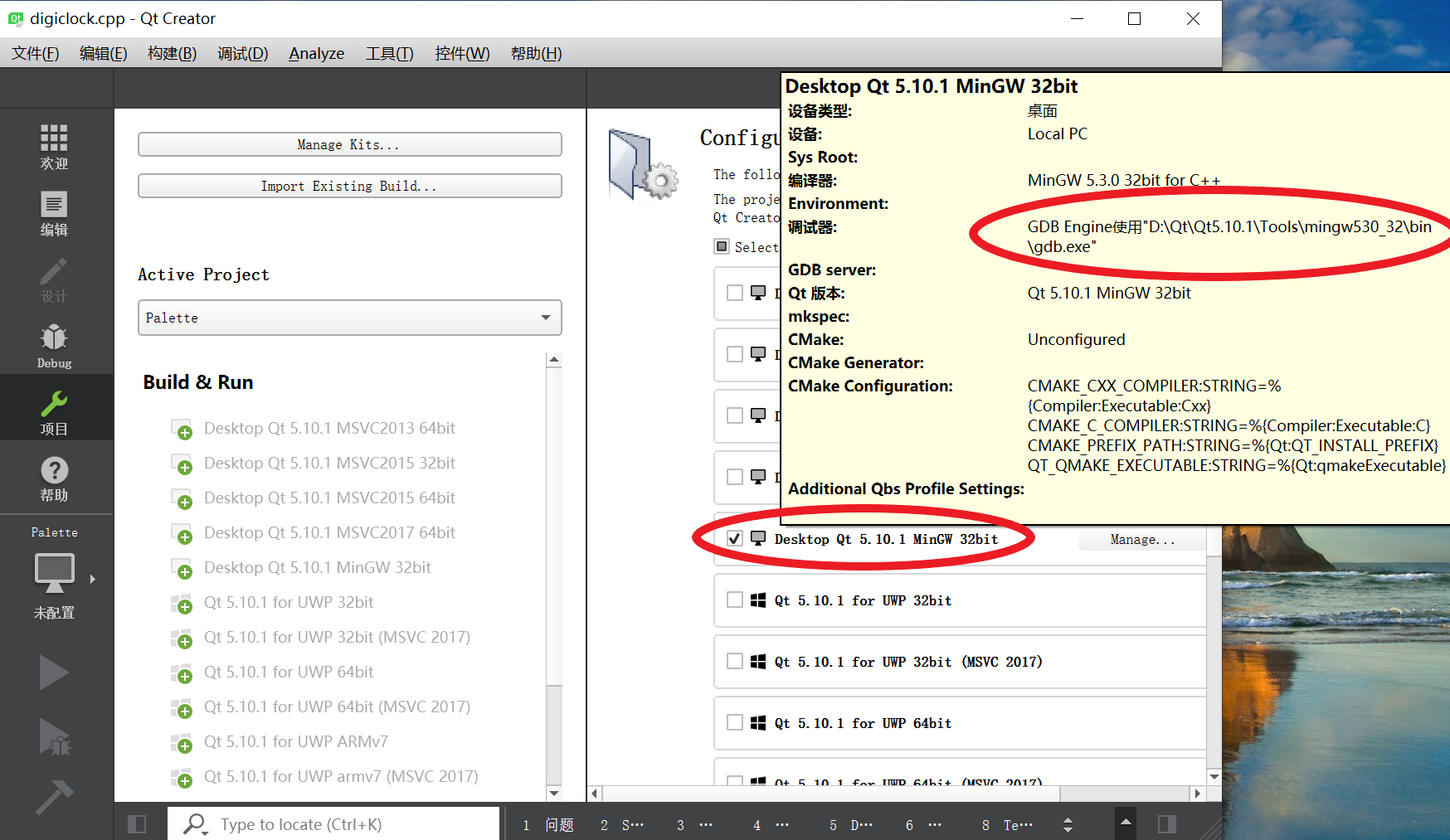Image resolution: width=1450 pixels, height=840 pixels.
Task: Click Manage... for the MinGW 32bit kit
Action: point(1142,539)
